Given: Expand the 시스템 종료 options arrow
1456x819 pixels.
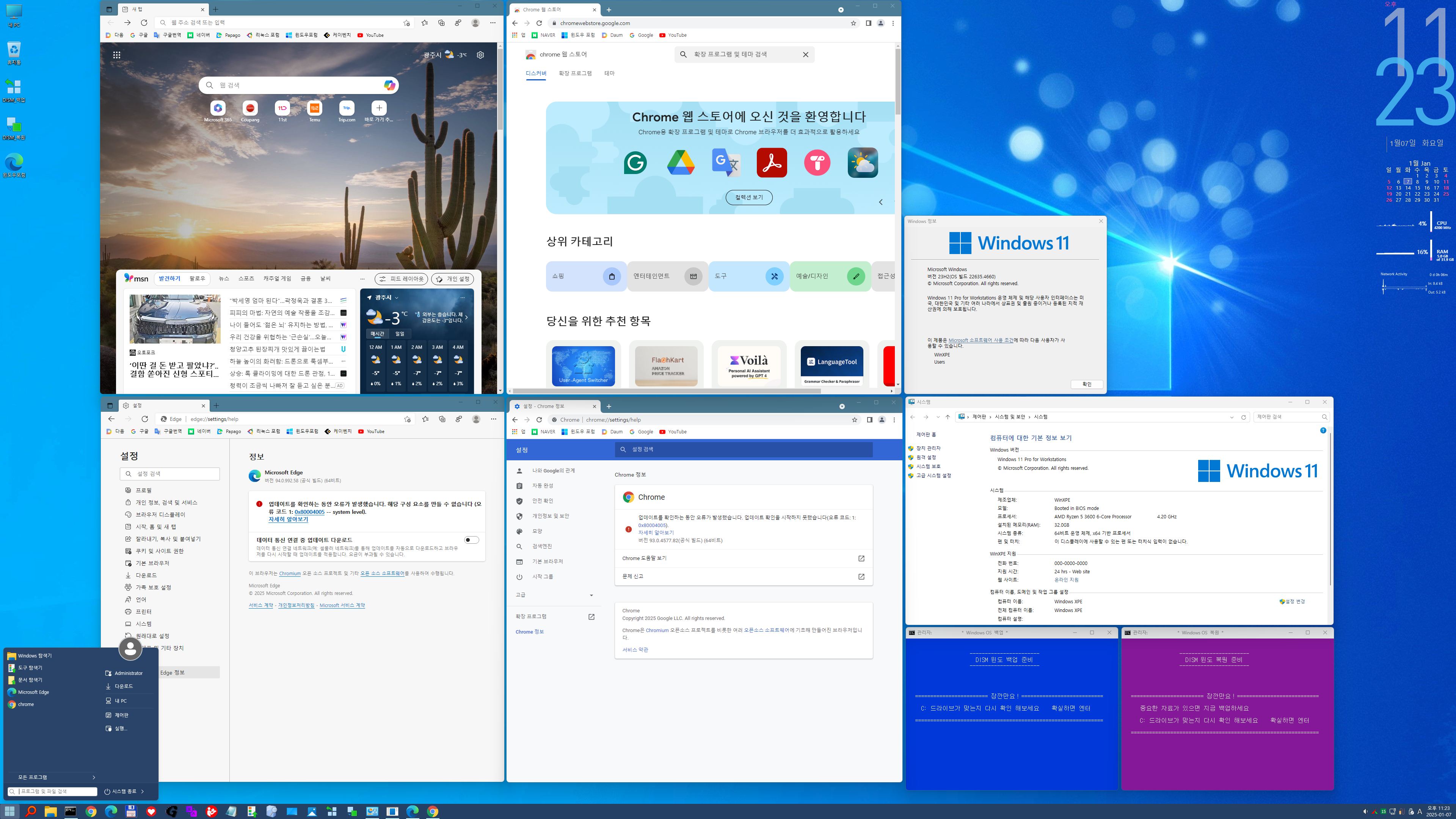Looking at the screenshot, I should coord(143,791).
